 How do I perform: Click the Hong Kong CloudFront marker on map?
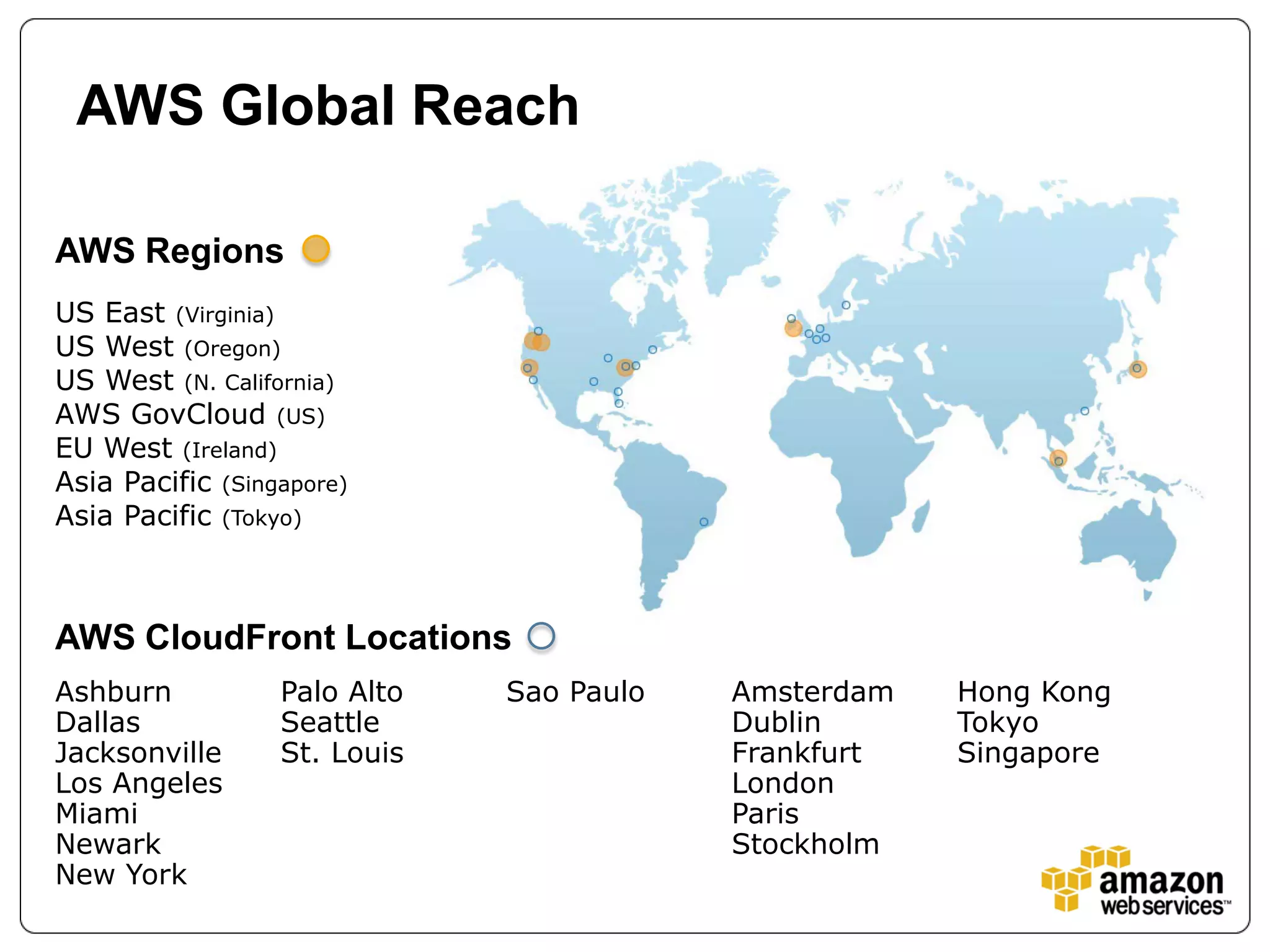[1085, 411]
